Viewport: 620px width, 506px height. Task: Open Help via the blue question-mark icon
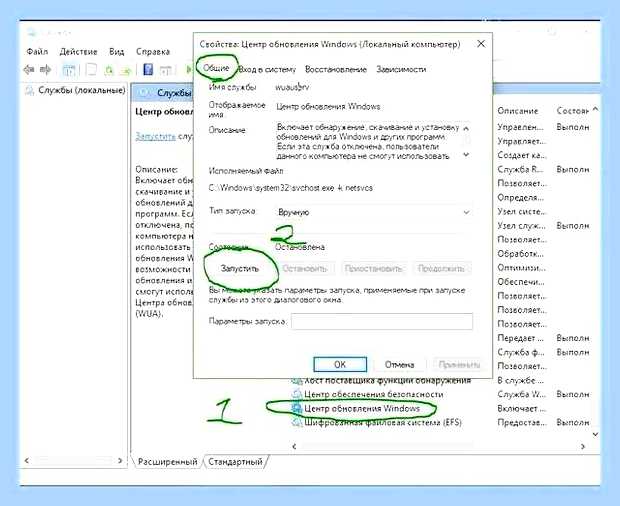[x=148, y=70]
